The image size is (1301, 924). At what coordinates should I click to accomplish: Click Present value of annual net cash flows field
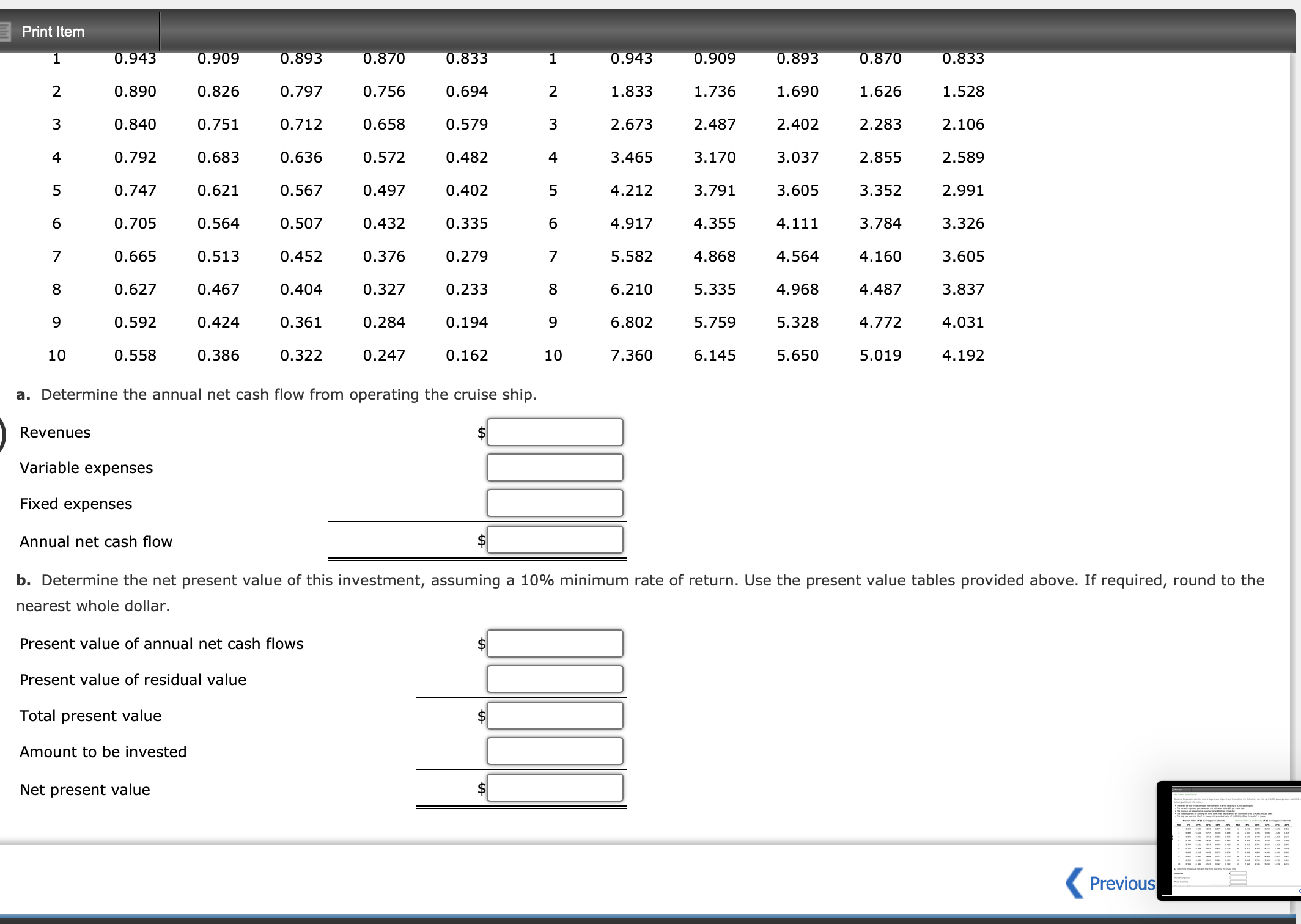coord(555,643)
